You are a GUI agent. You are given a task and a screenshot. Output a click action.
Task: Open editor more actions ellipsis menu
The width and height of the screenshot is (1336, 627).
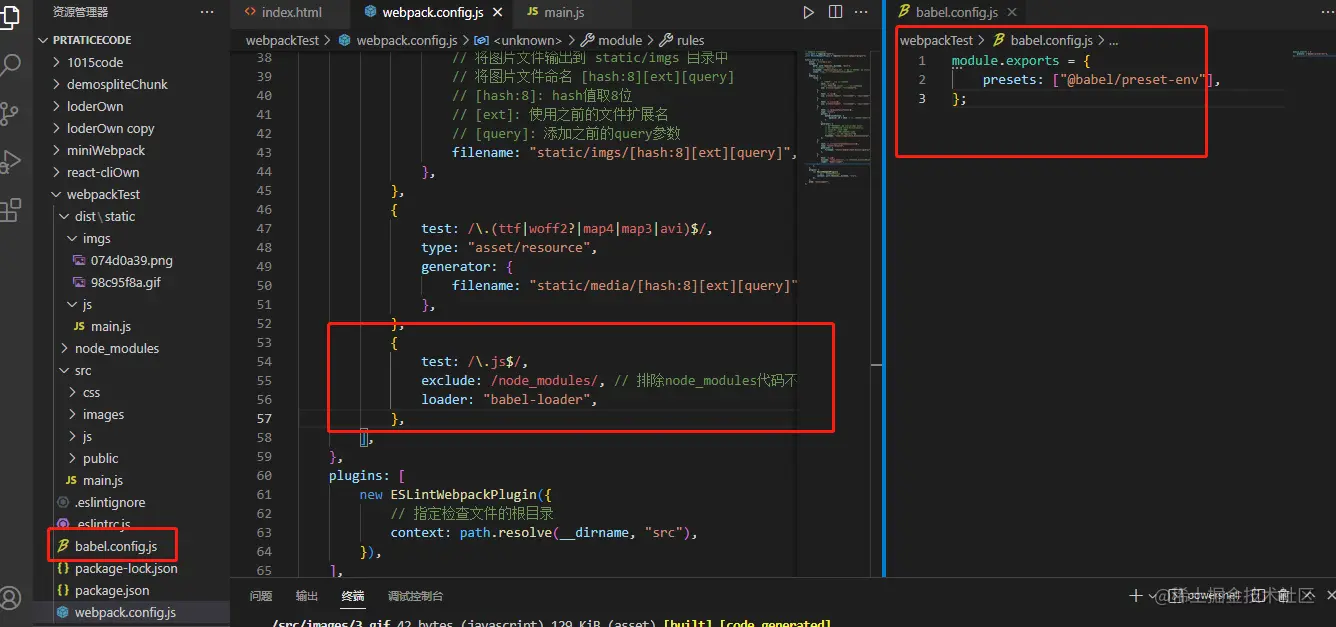tap(863, 12)
